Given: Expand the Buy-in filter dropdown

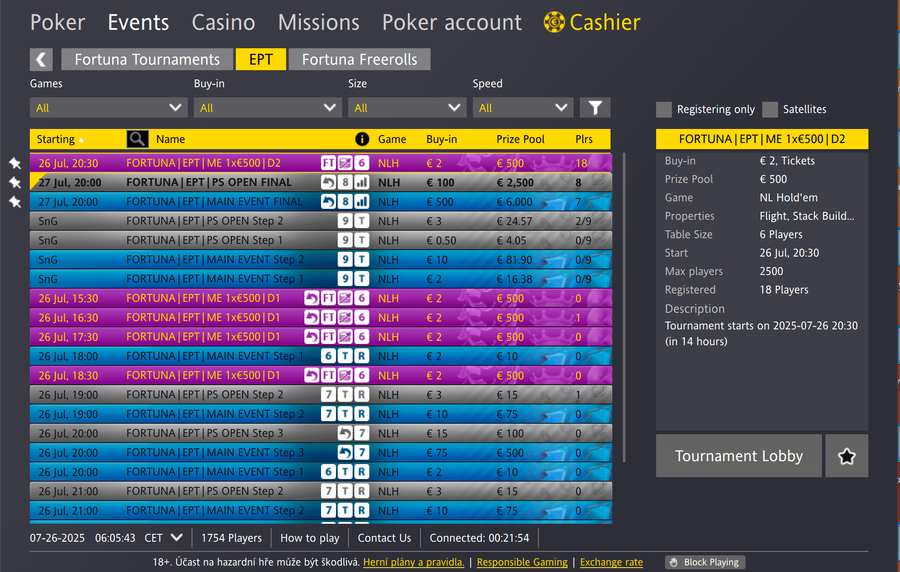Looking at the screenshot, I should pyautogui.click(x=267, y=107).
